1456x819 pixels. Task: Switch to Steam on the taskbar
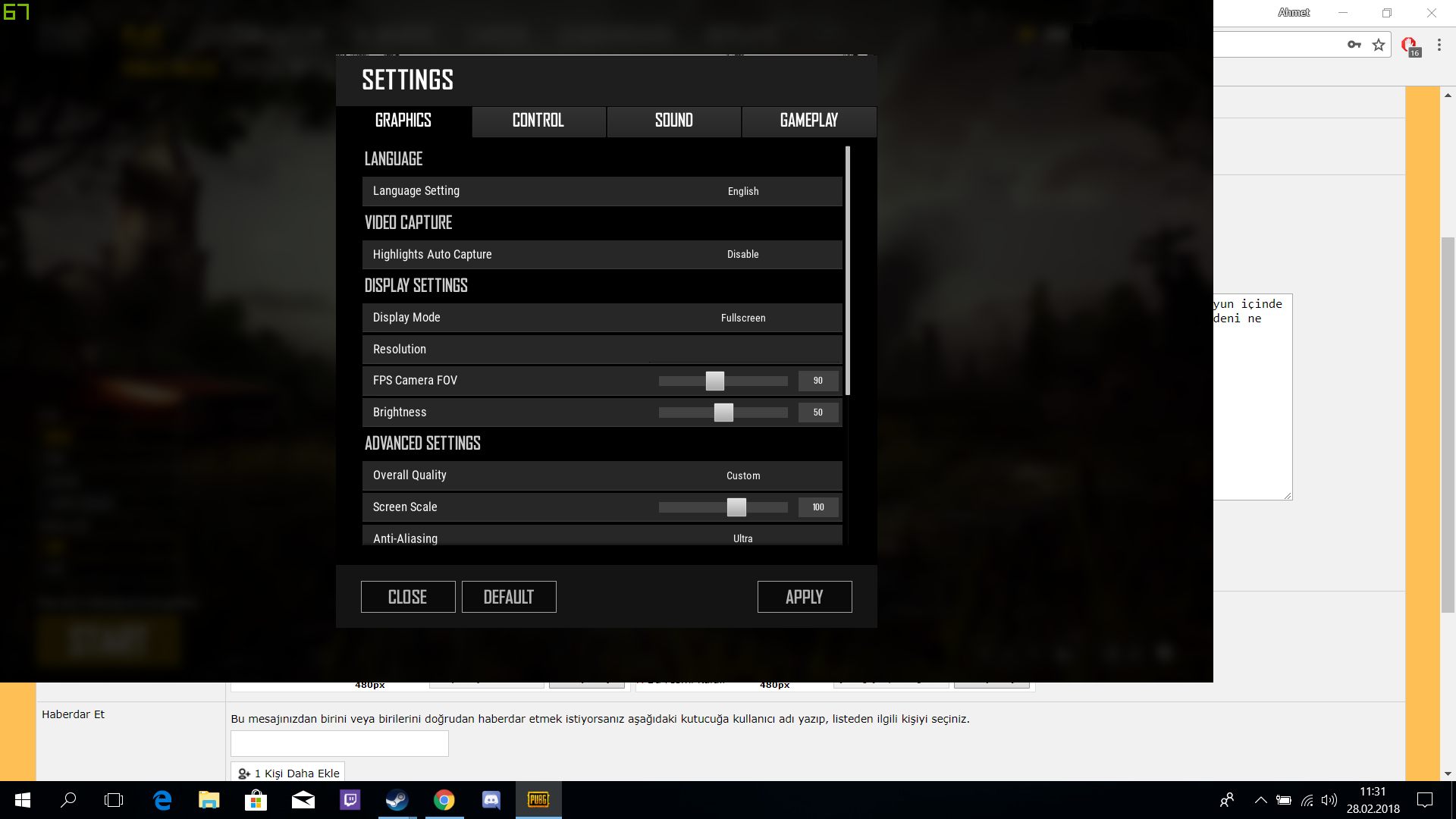397,800
